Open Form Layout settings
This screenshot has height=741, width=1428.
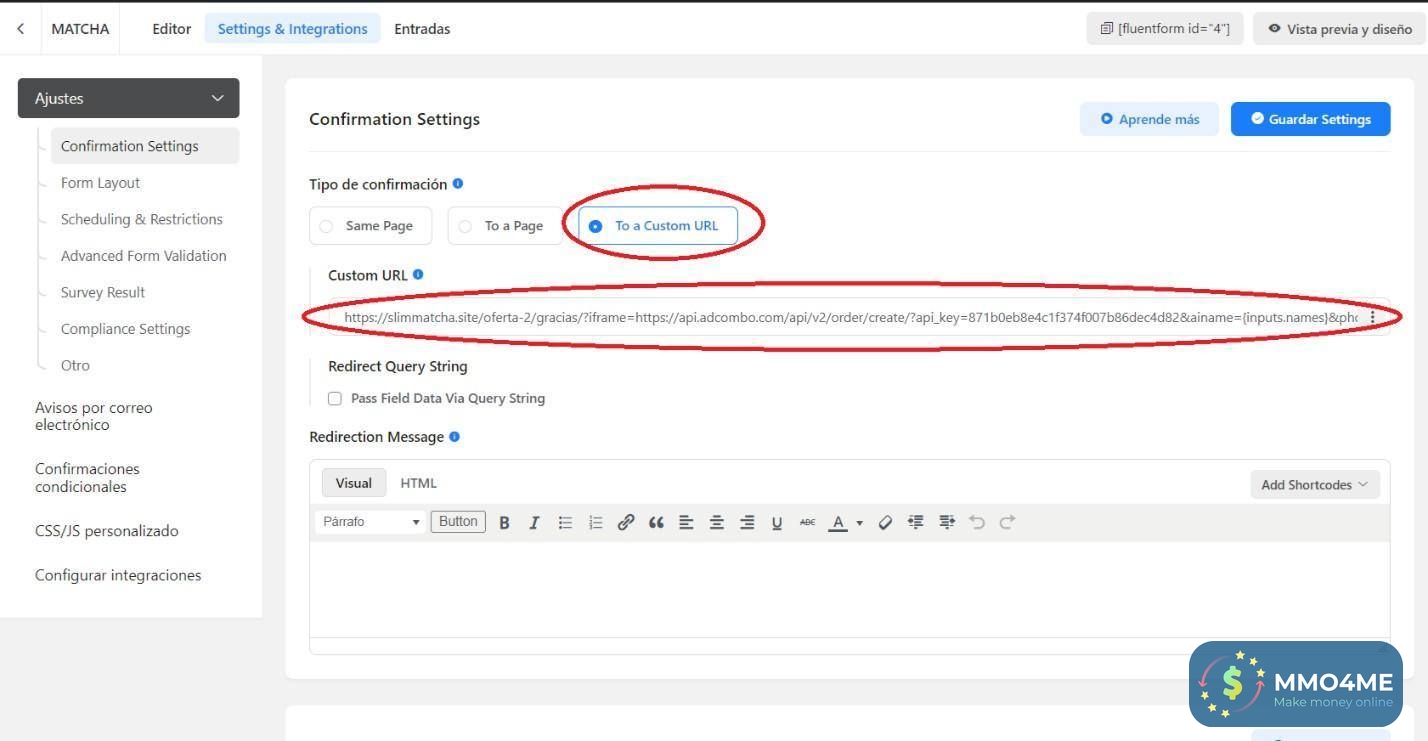click(100, 183)
